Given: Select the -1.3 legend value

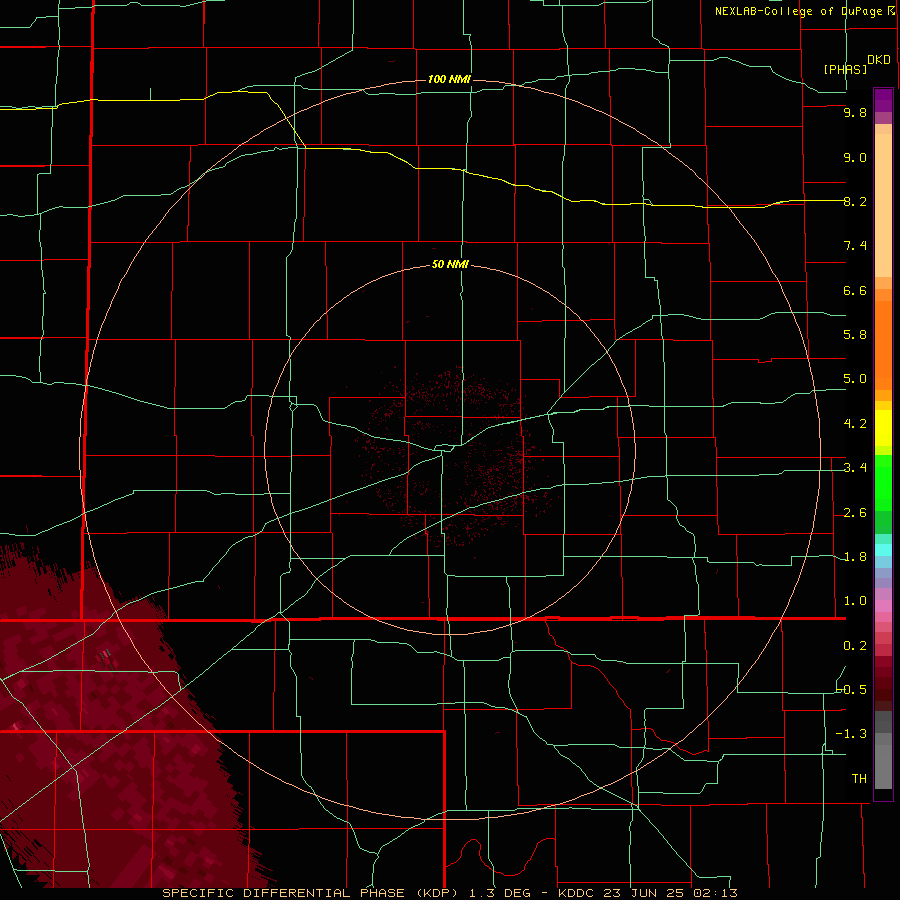Looking at the screenshot, I should pyautogui.click(x=851, y=734).
